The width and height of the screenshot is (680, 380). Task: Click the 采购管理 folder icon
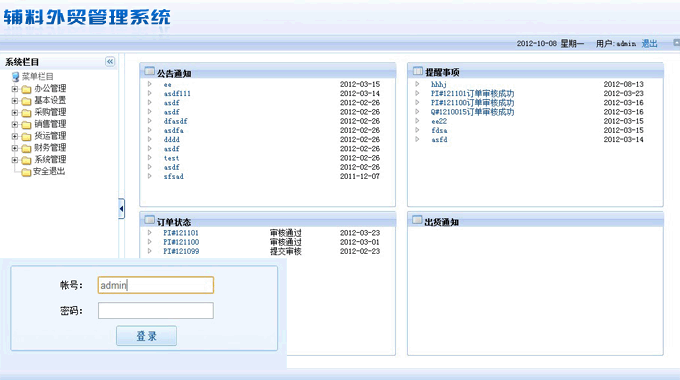(x=26, y=113)
